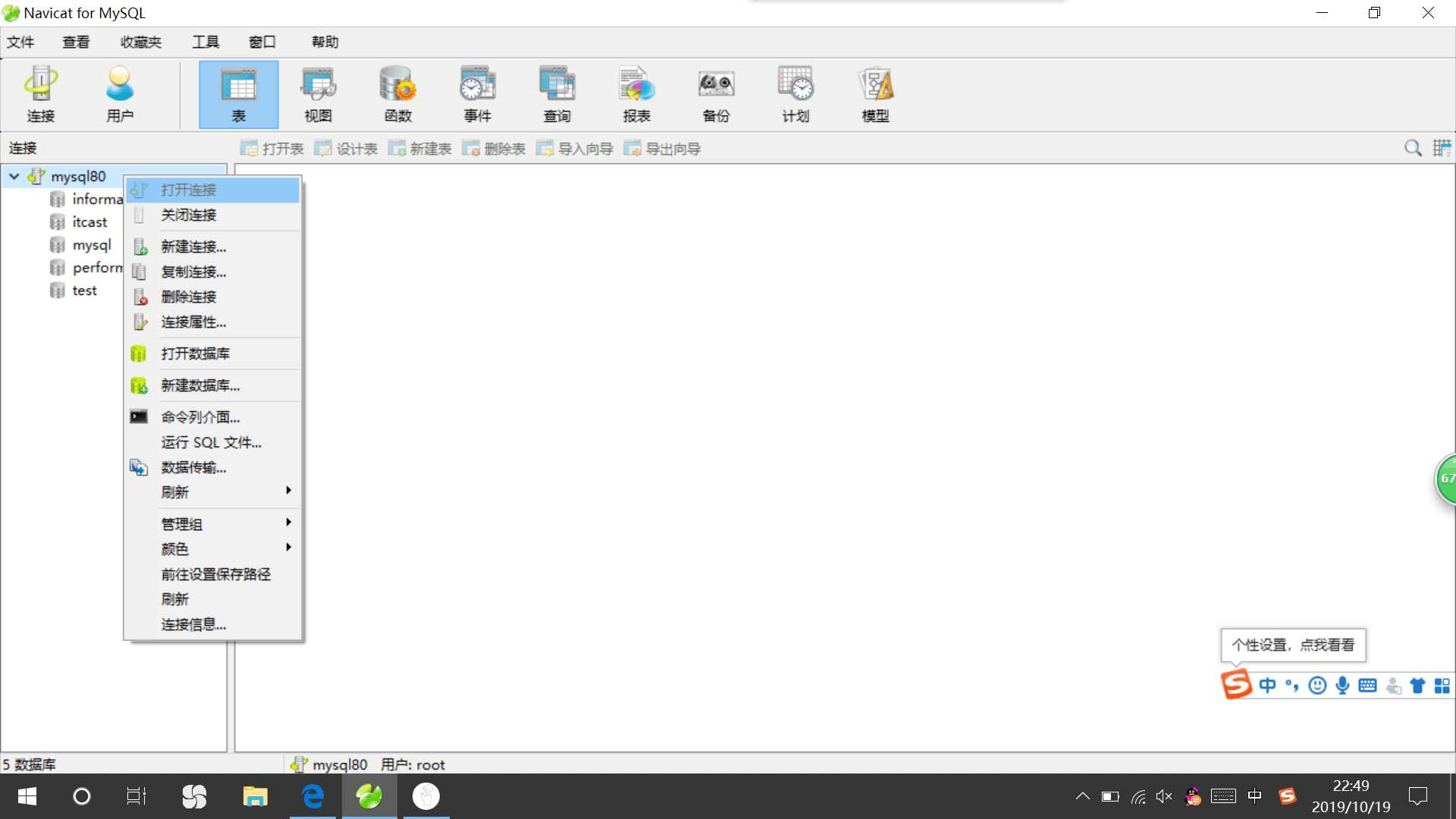1456x819 pixels.
Task: Select the 表 (Table) toolbar icon
Action: pyautogui.click(x=239, y=94)
